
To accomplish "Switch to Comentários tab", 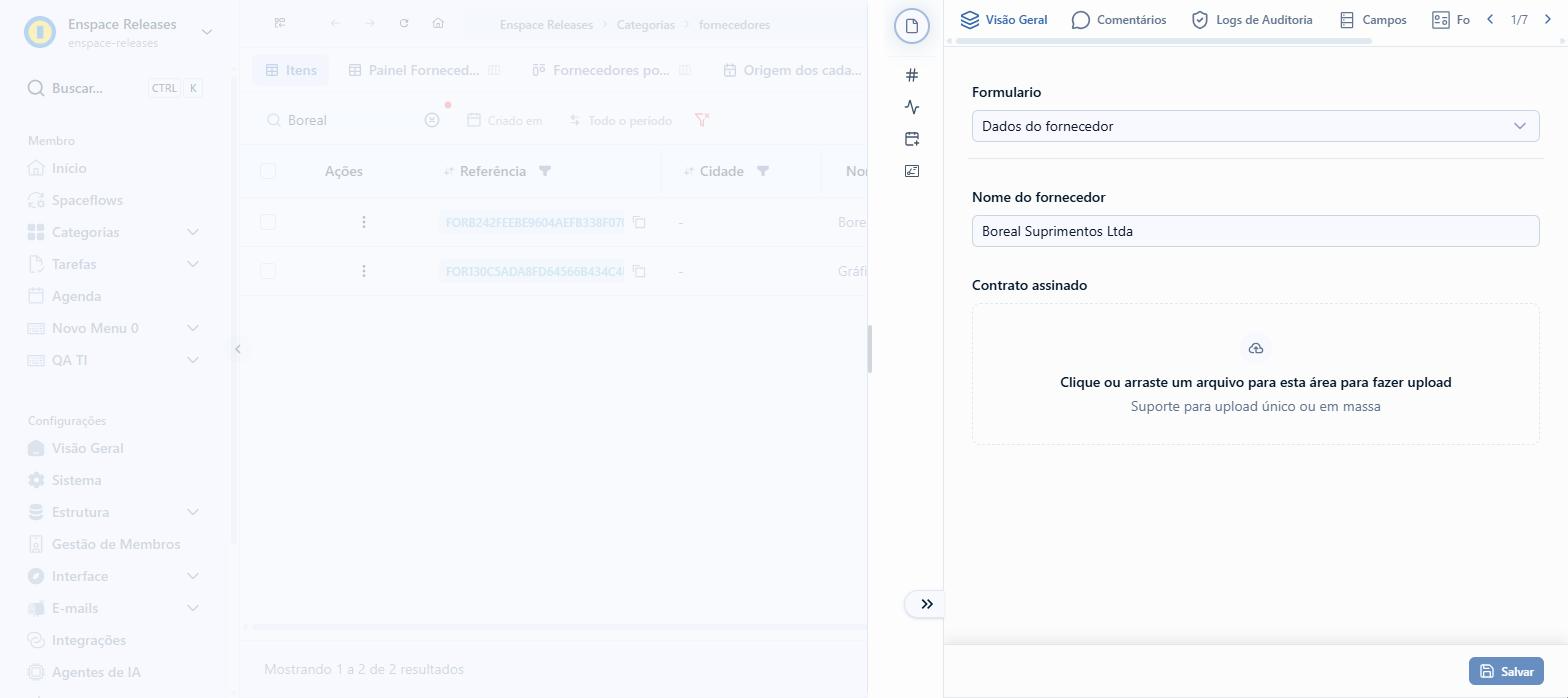I will click(1119, 20).
